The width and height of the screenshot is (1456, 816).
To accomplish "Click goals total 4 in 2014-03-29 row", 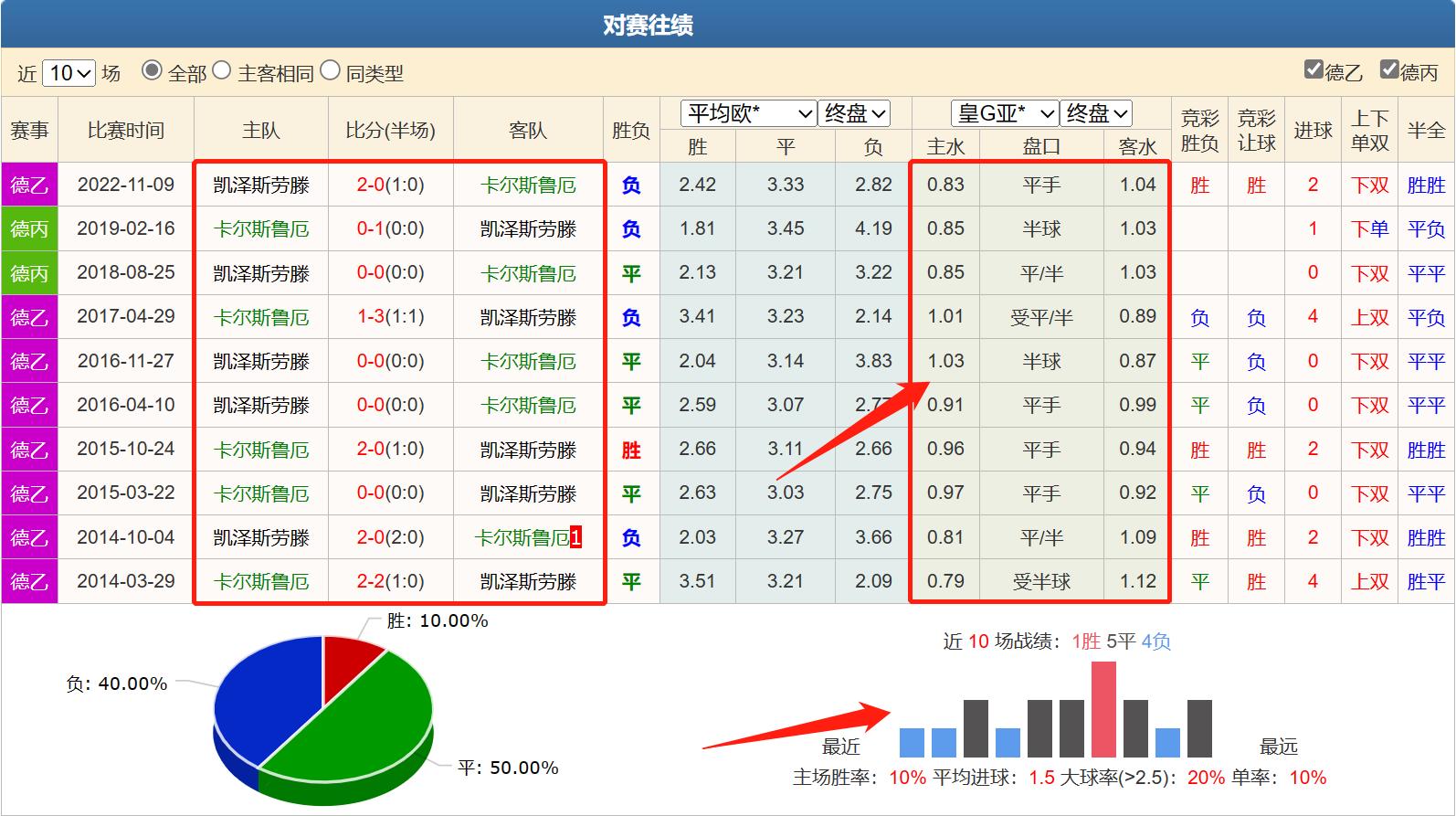I will (1313, 580).
